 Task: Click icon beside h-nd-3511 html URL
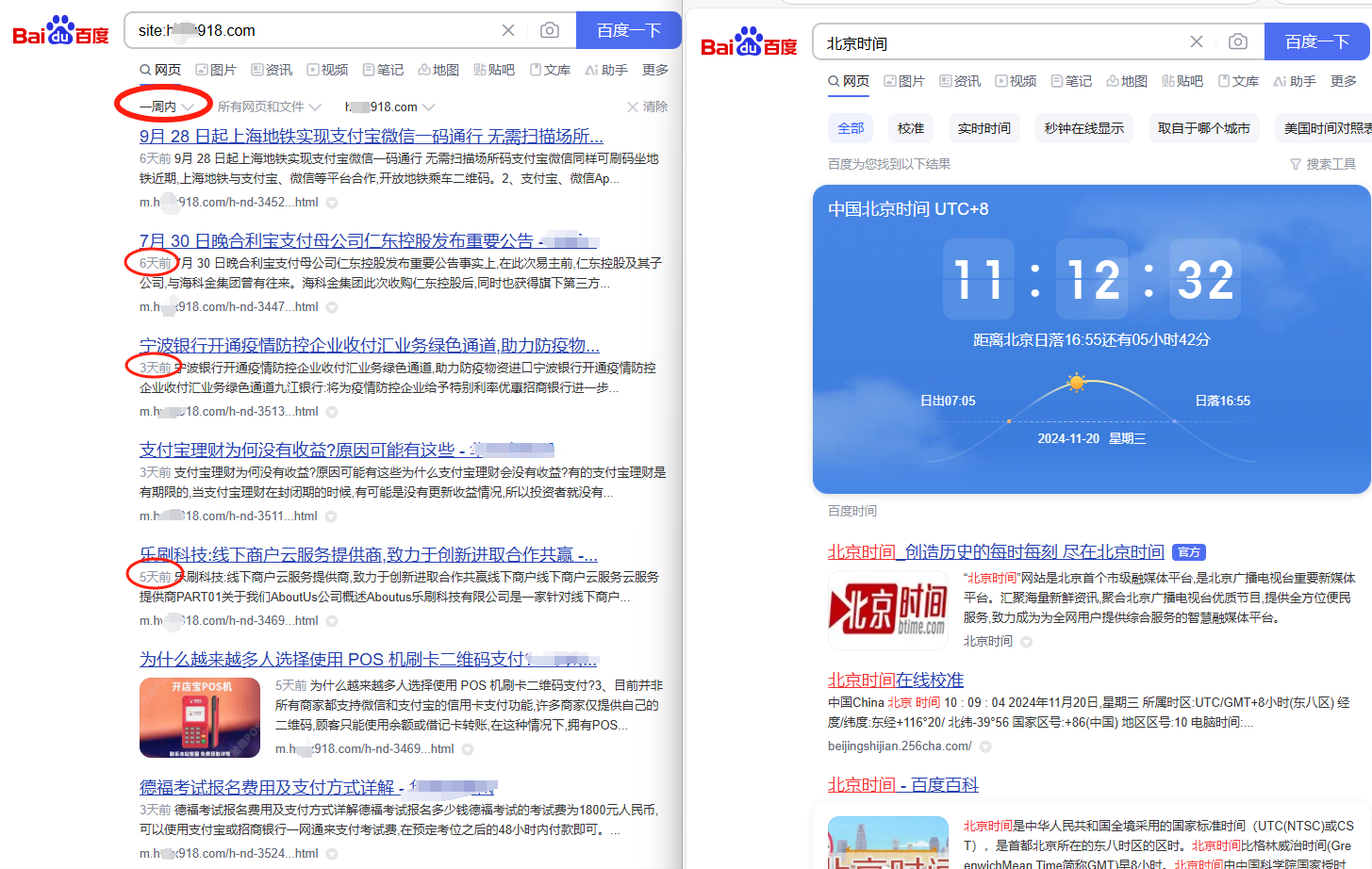(332, 516)
